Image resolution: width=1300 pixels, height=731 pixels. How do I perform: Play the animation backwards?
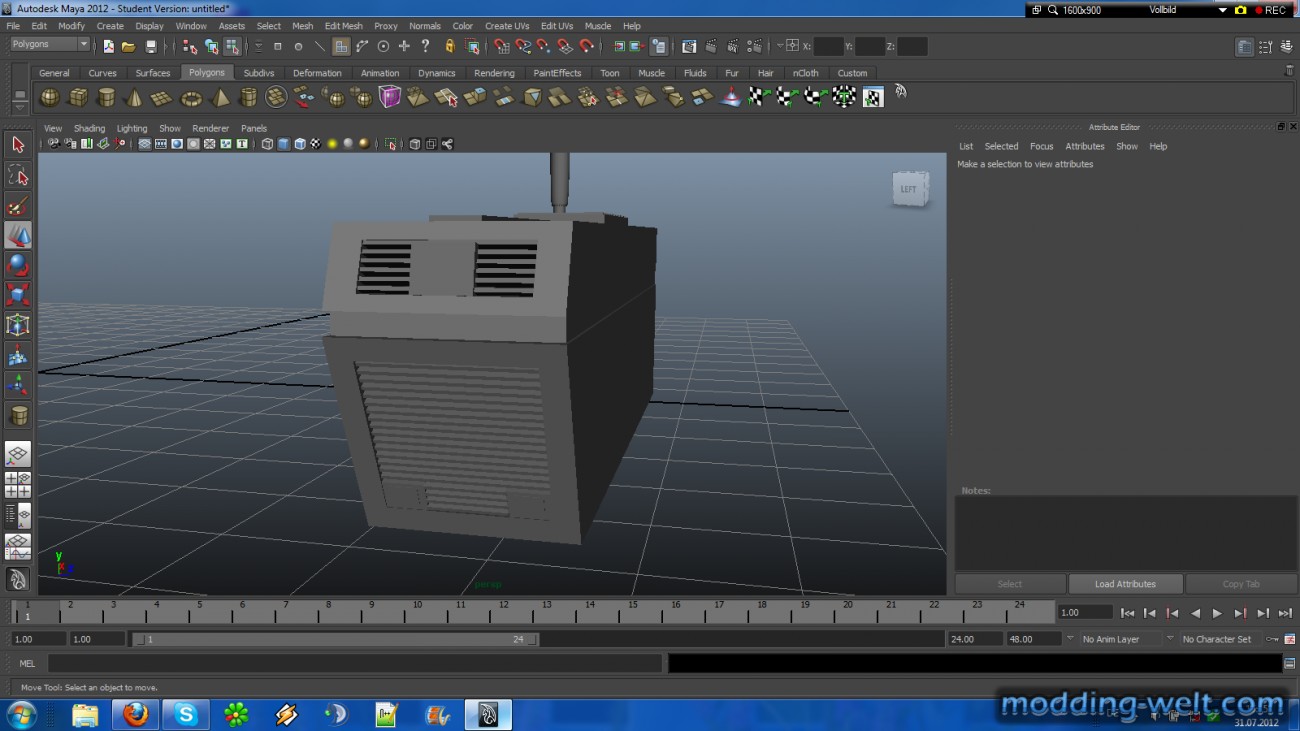(x=1195, y=613)
